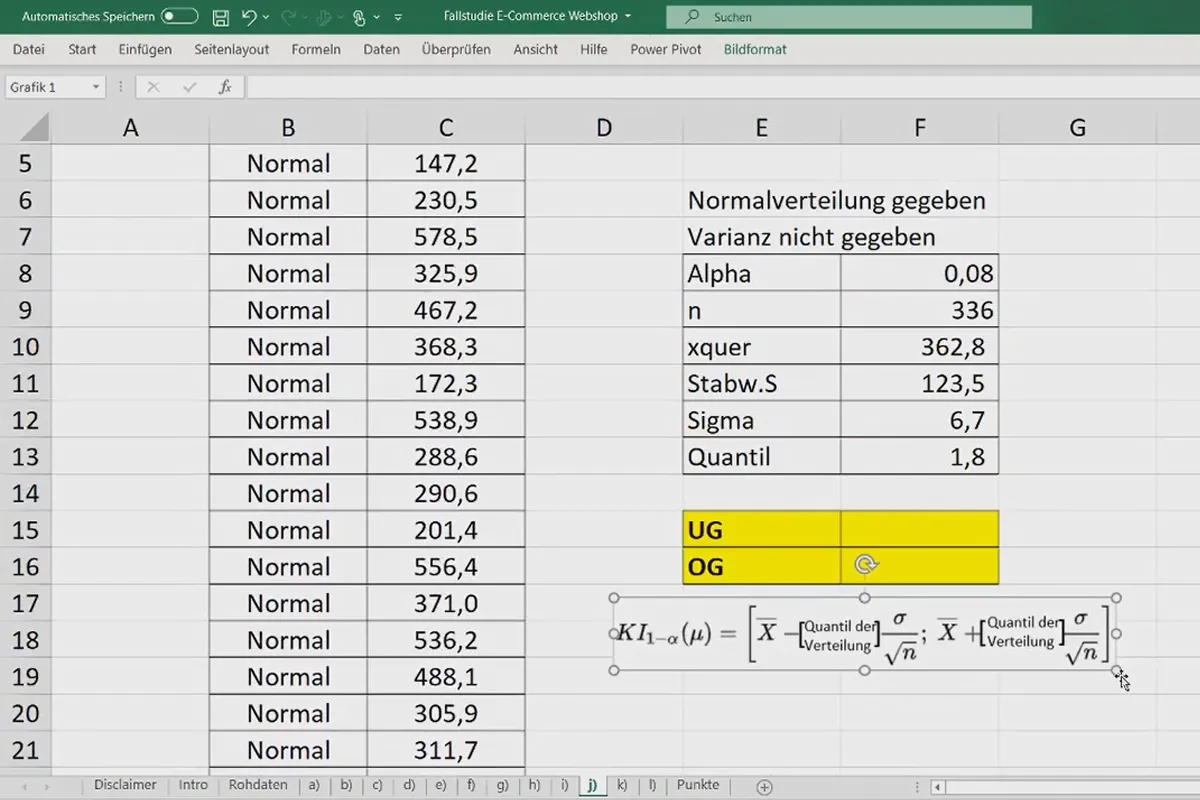Click the sheet navigation left arrow
Image resolution: width=1200 pixels, height=800 pixels.
(25, 787)
